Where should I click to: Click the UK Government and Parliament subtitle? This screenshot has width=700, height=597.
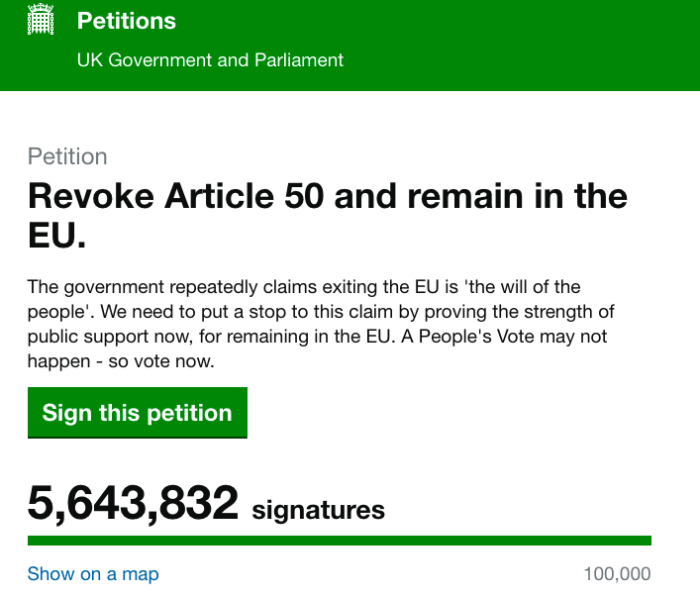(210, 60)
